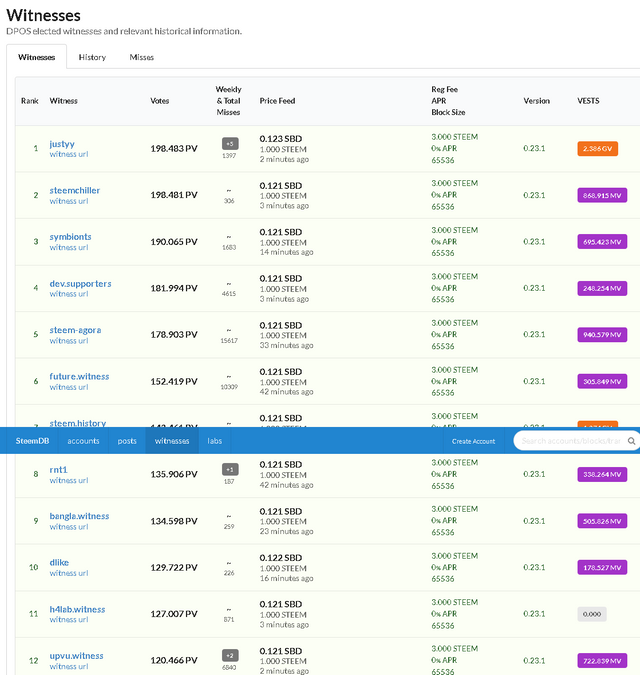Open justyy's witness url link

(x=69, y=154)
